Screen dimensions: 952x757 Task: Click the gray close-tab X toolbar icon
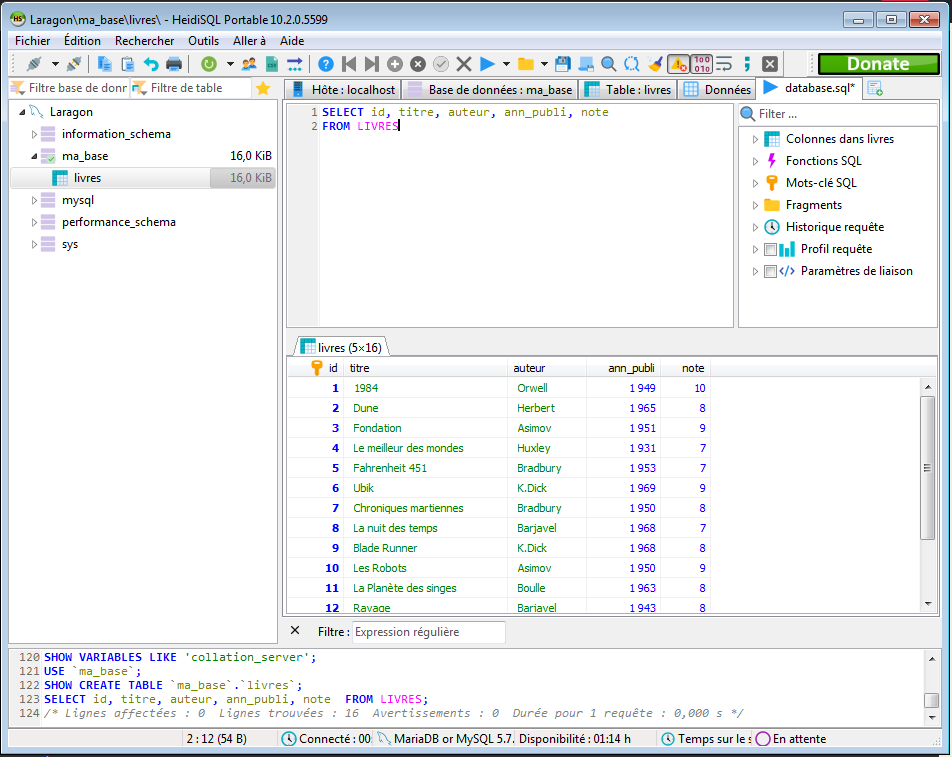tap(770, 64)
